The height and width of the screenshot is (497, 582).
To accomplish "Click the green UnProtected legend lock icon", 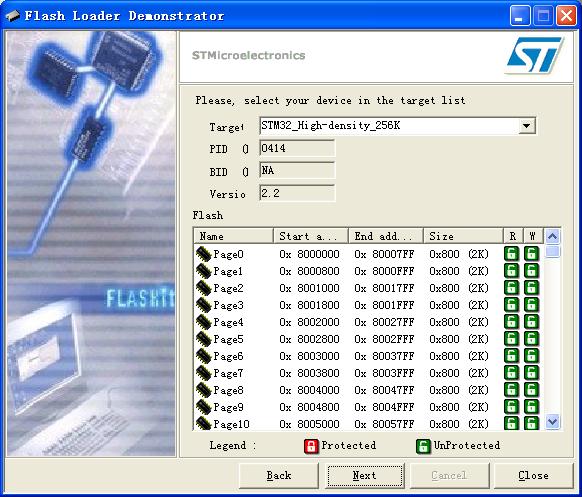I will (x=423, y=446).
